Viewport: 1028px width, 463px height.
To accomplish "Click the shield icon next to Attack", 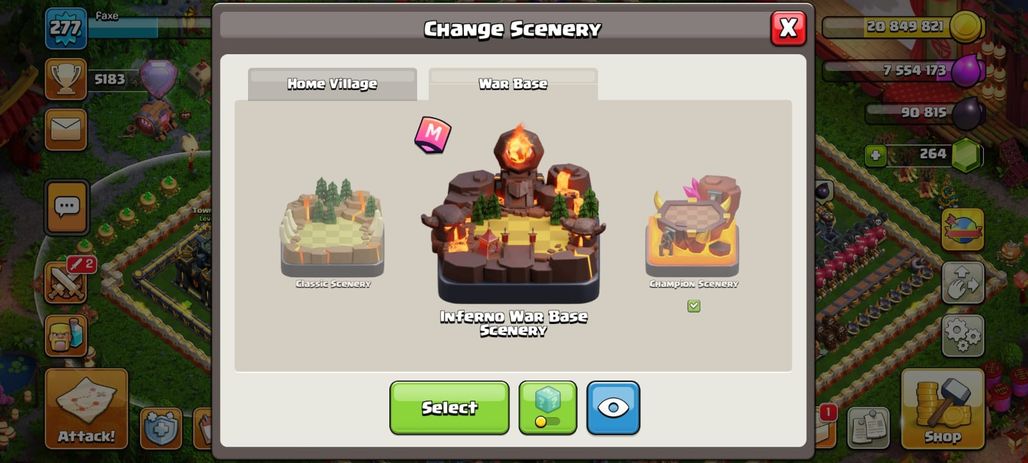I will (x=161, y=428).
